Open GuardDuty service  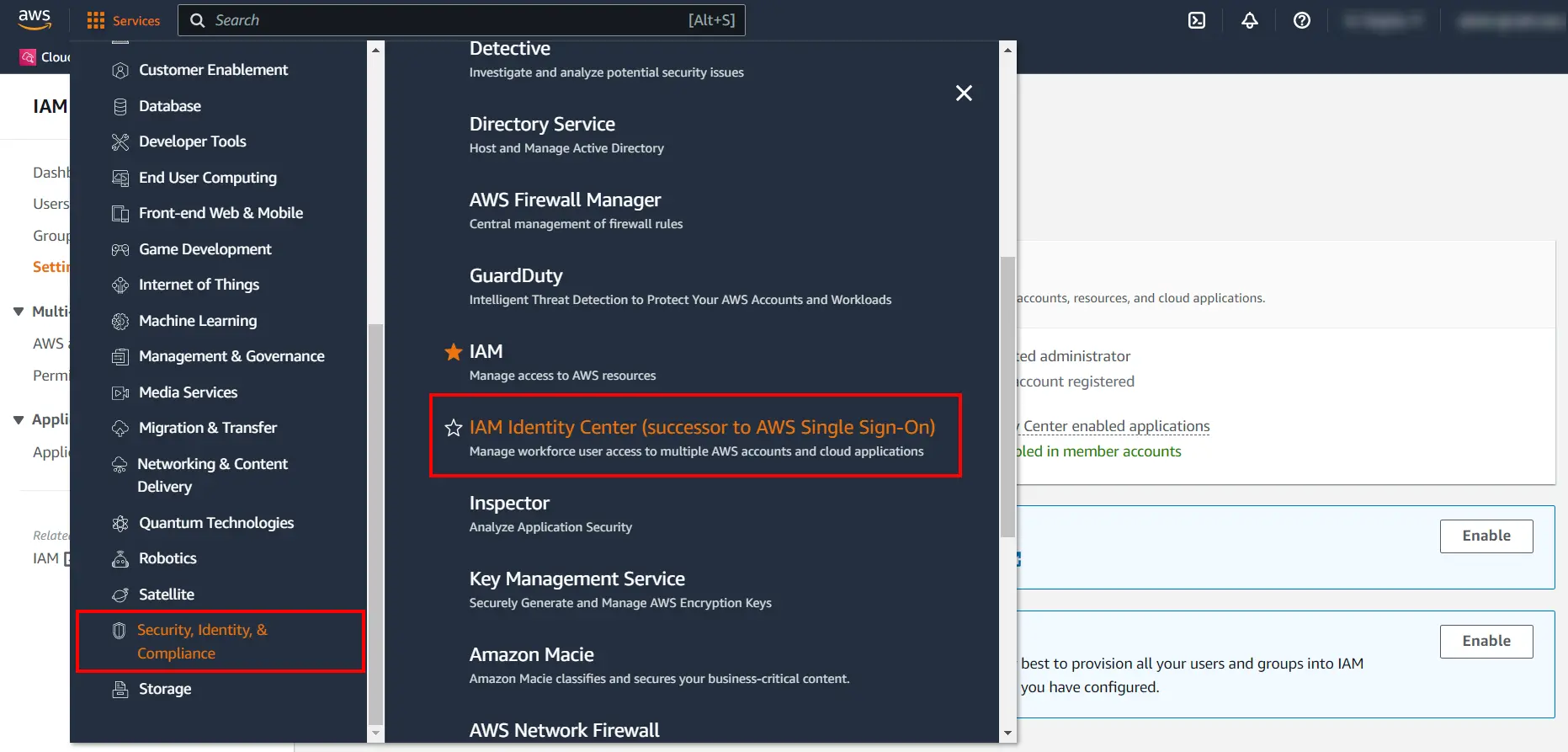coord(516,276)
